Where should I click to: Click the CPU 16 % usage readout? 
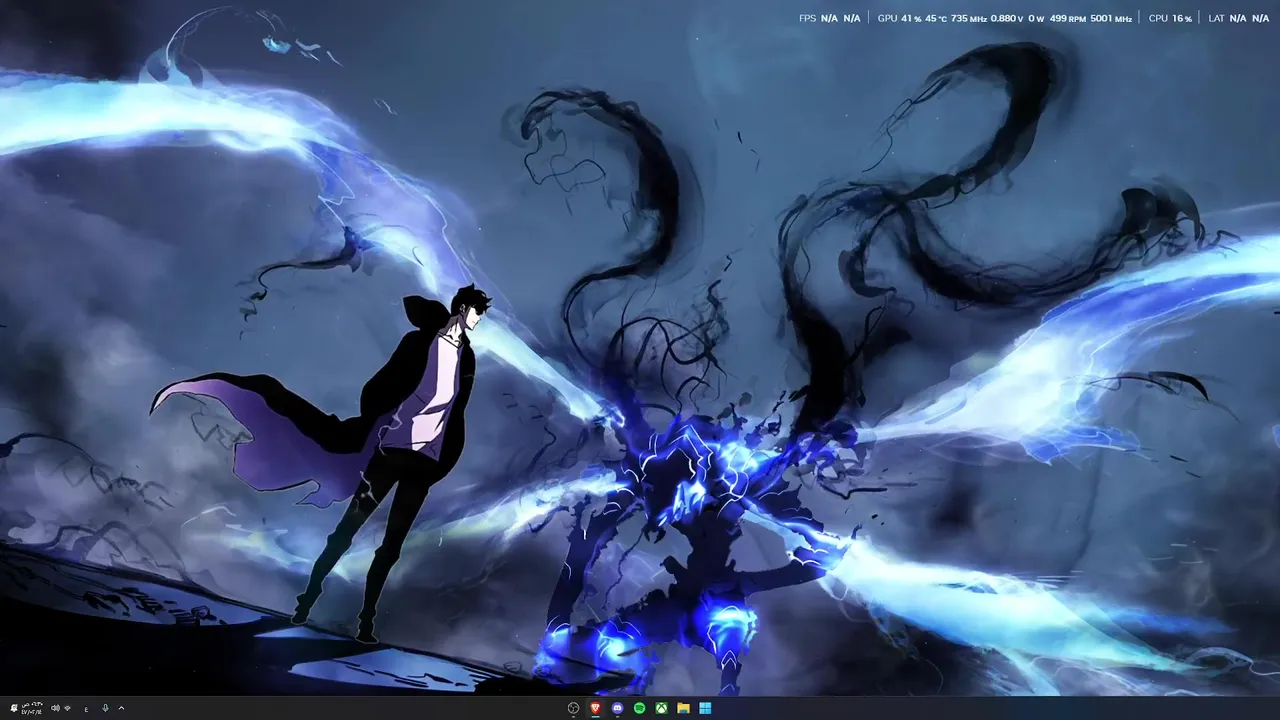[x=1170, y=18]
